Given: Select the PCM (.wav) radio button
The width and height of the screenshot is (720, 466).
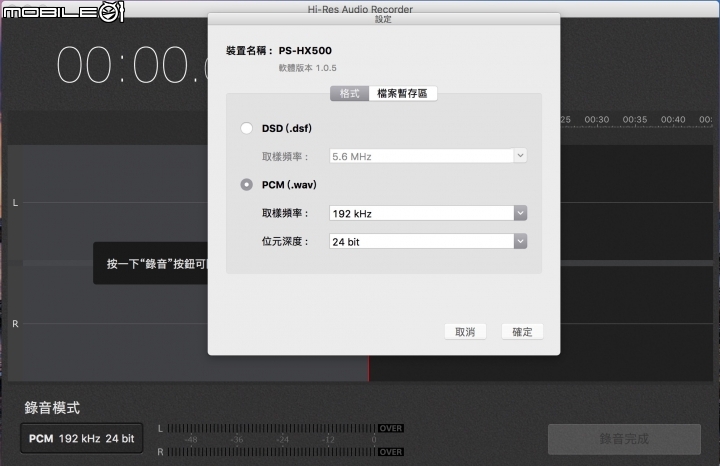Looking at the screenshot, I should point(247,185).
